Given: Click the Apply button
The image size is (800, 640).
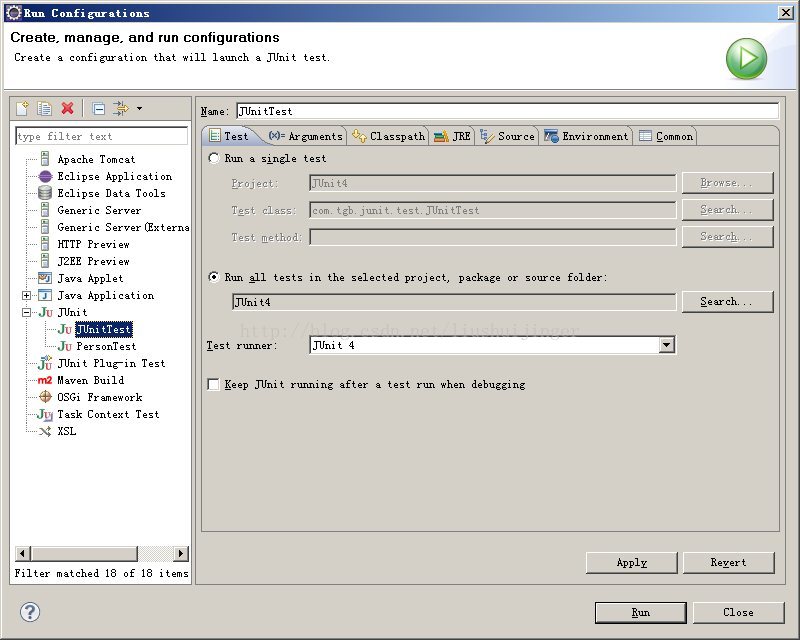Looking at the screenshot, I should point(632,562).
